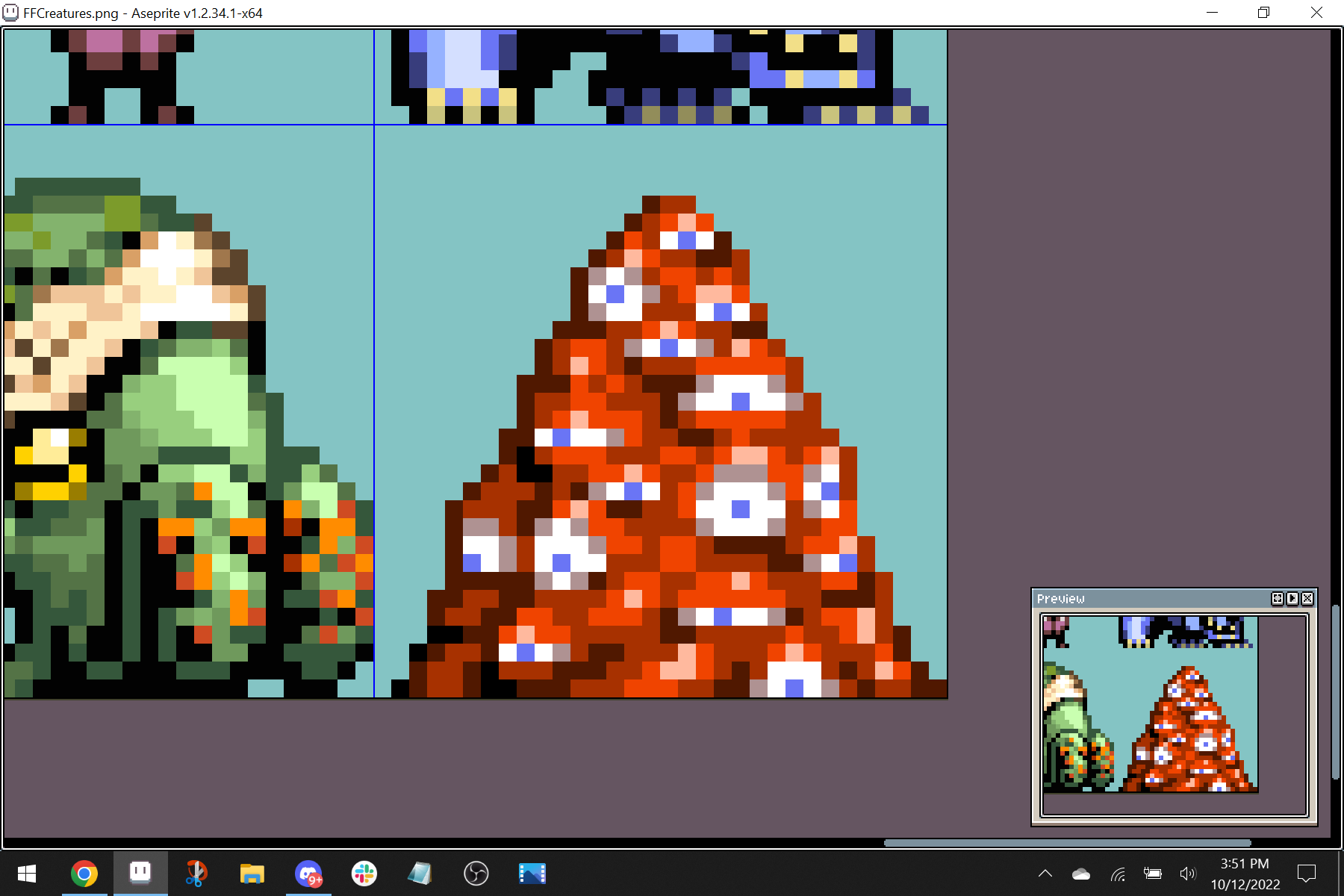Open the OneDrive cloud tray icon
1344x896 pixels.
1081,874
